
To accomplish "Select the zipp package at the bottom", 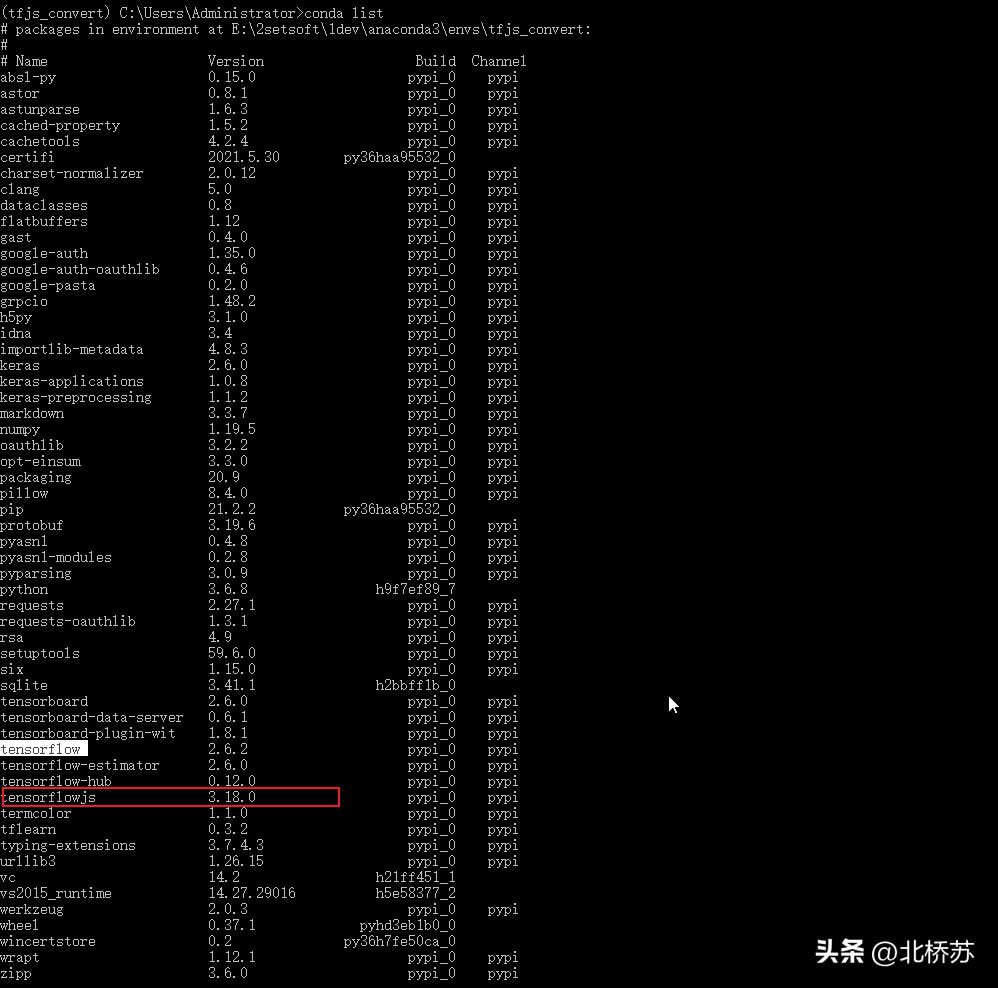I will [x=16, y=973].
